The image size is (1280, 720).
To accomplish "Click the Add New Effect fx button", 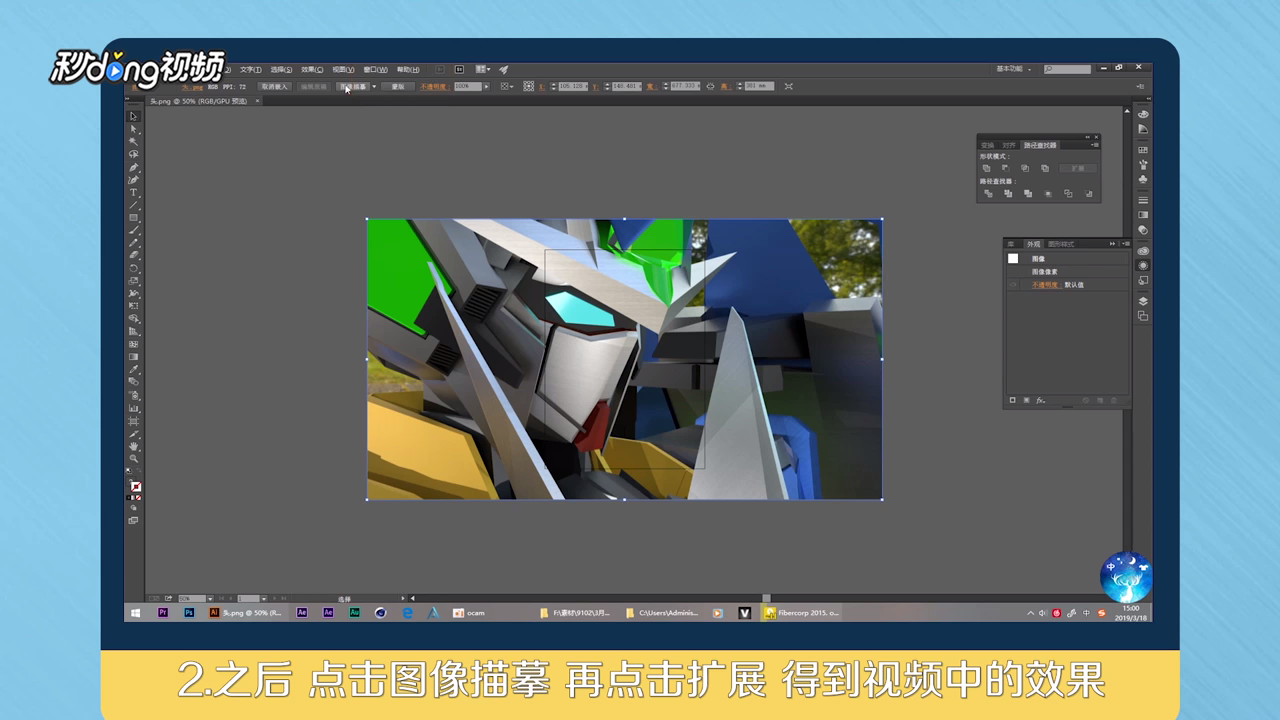I will pyautogui.click(x=1040, y=400).
